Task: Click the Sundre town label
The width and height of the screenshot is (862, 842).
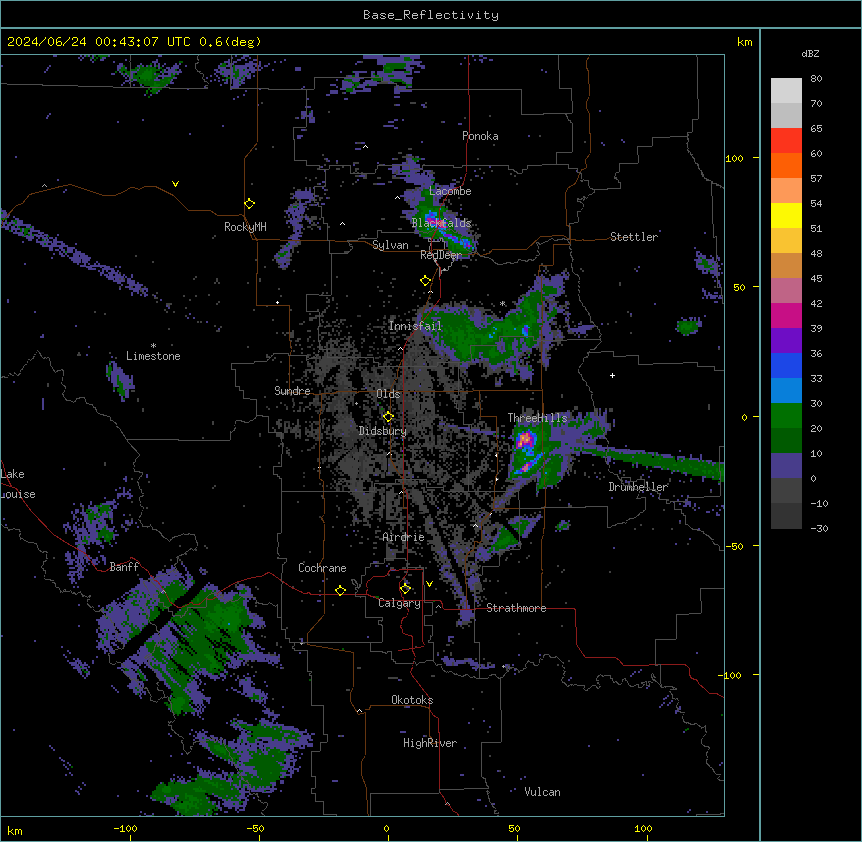Action: click(292, 391)
